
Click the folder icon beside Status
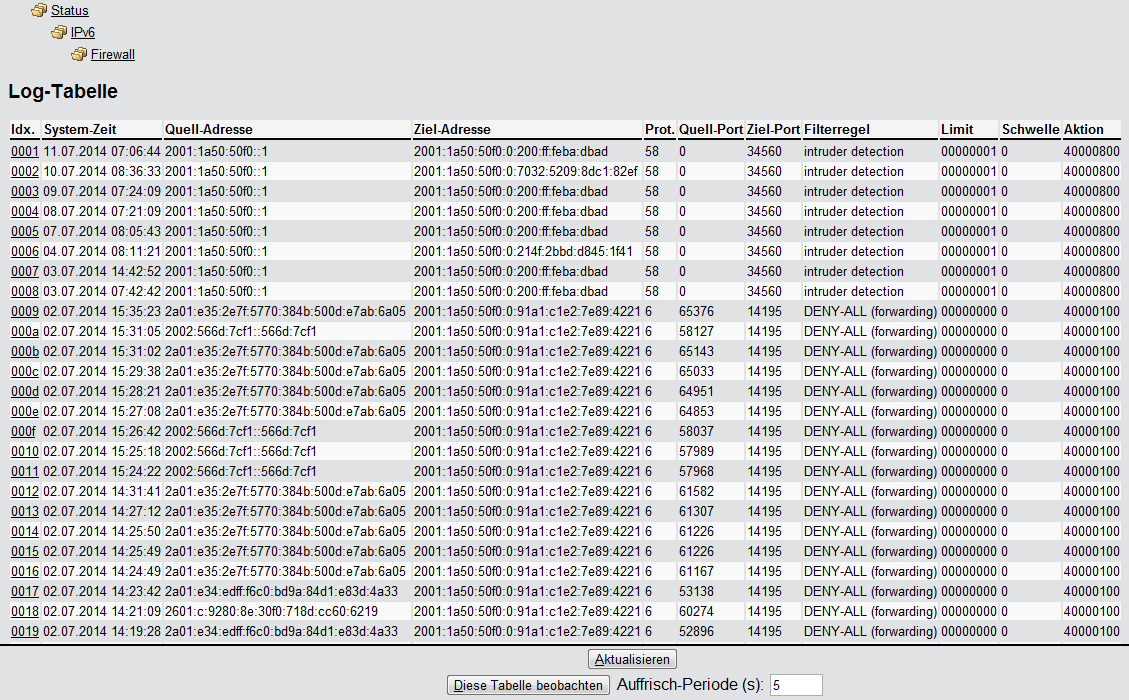pyautogui.click(x=39, y=11)
